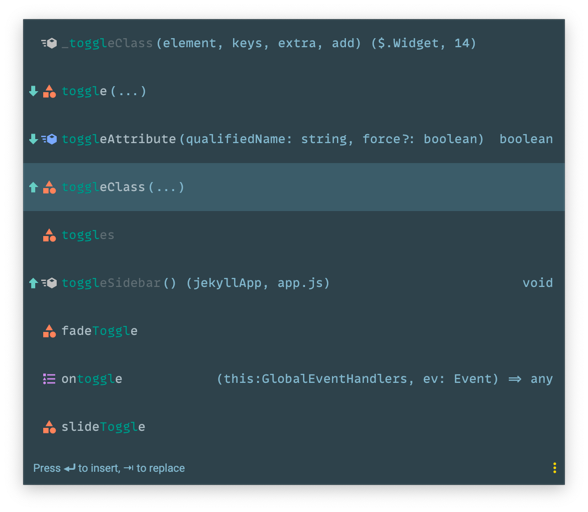Click the up arrow next to toggleSidebar()
The image size is (588, 512).
33,283
